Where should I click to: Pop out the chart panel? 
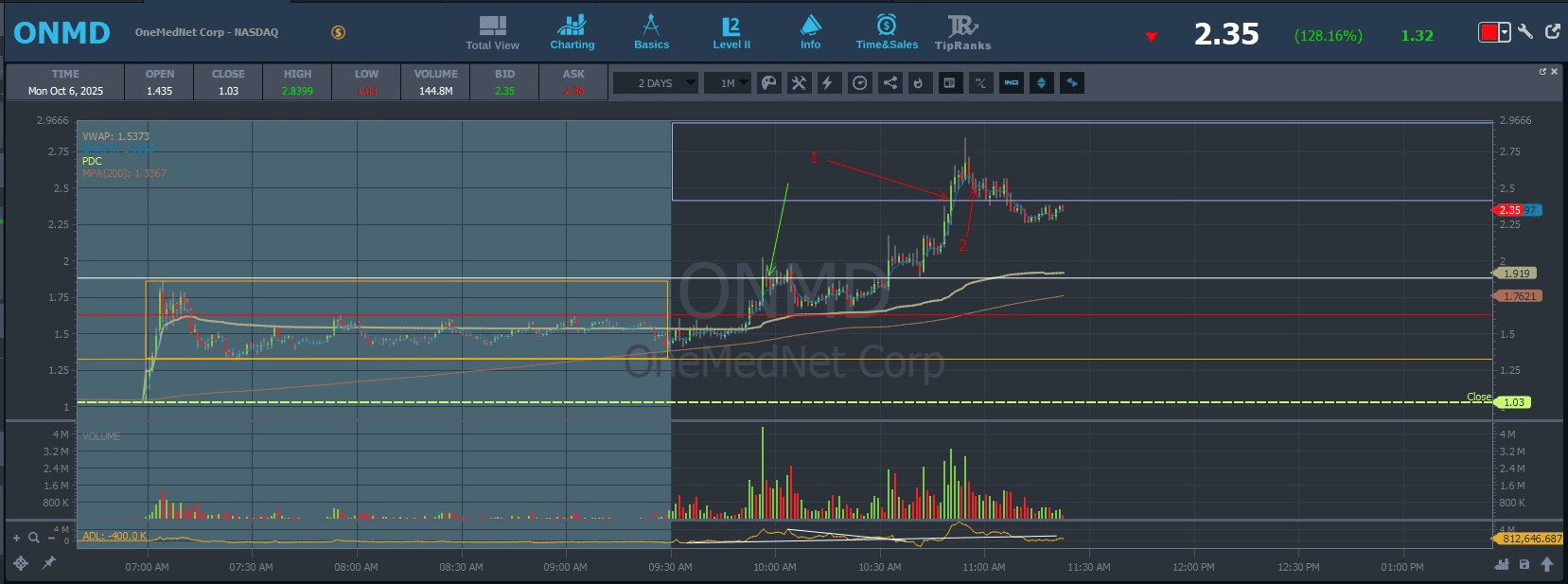click(x=1542, y=71)
